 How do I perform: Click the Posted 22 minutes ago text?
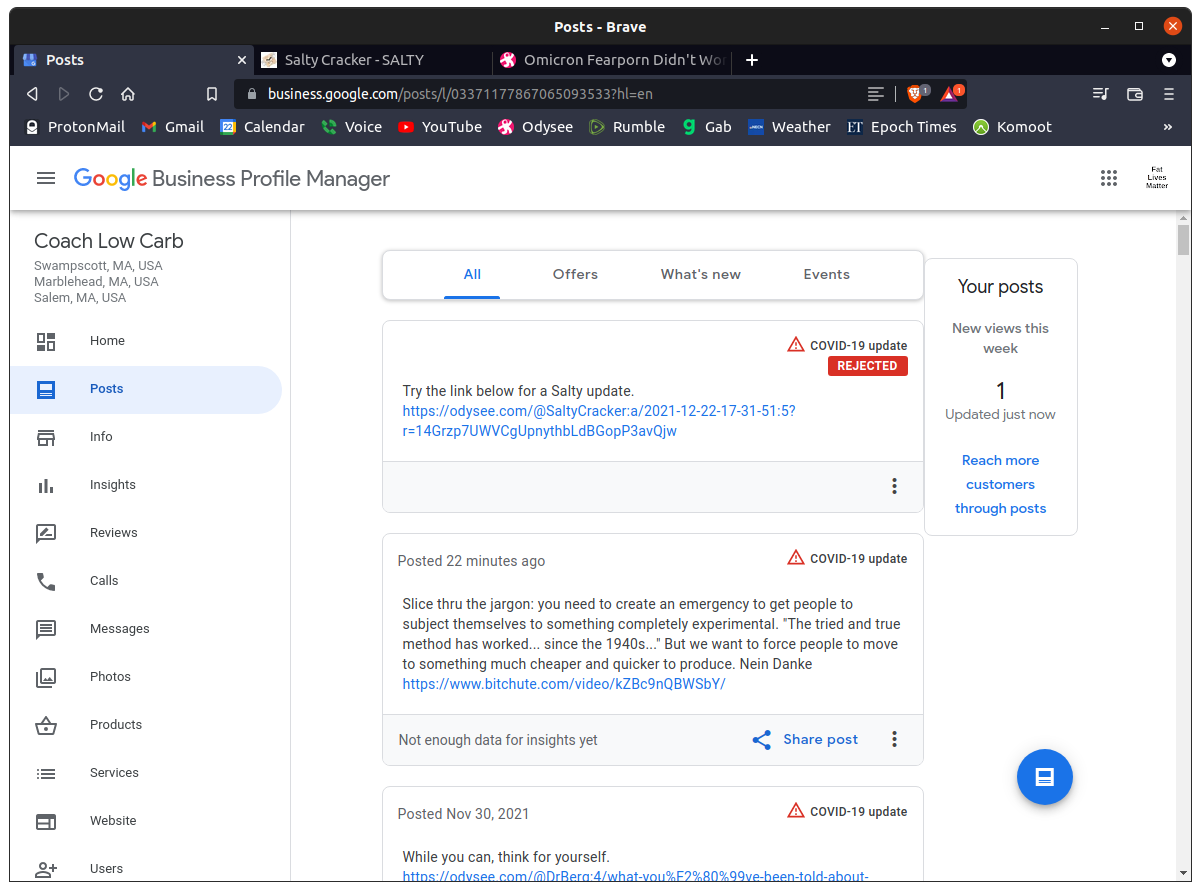(x=471, y=561)
